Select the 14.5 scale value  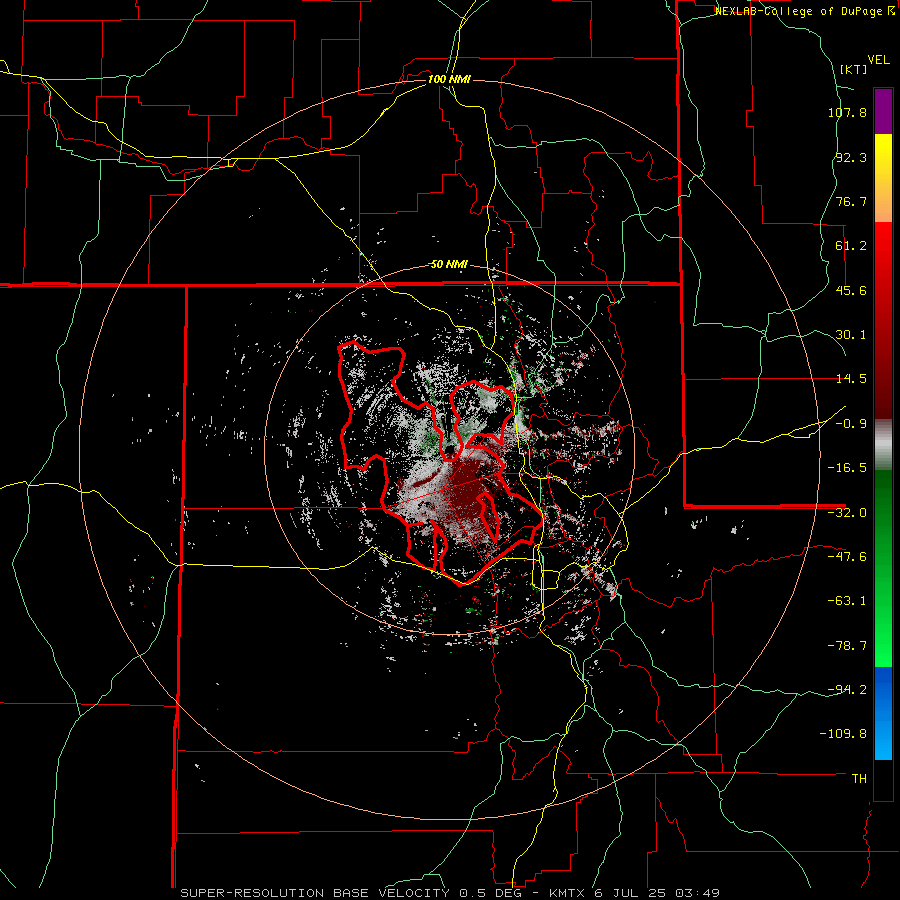click(x=851, y=379)
